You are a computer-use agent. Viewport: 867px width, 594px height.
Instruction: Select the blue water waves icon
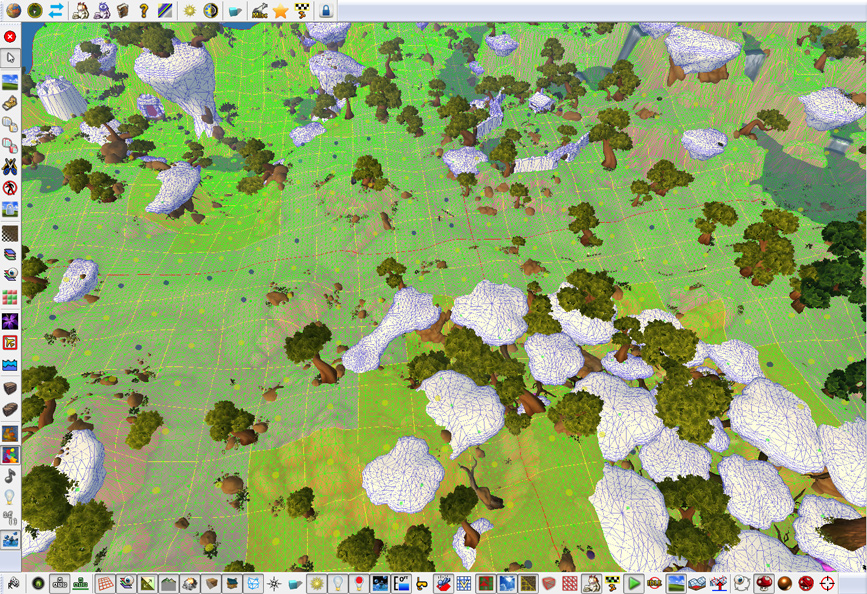[x=10, y=364]
